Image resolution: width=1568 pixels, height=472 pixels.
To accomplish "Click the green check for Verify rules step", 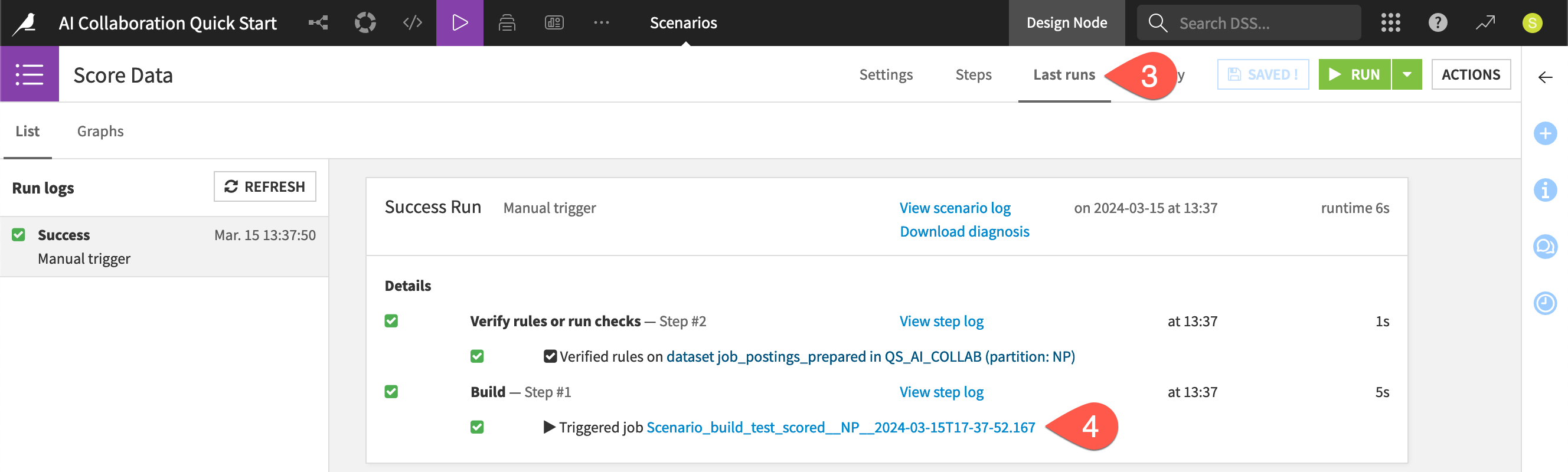I will pyautogui.click(x=391, y=321).
